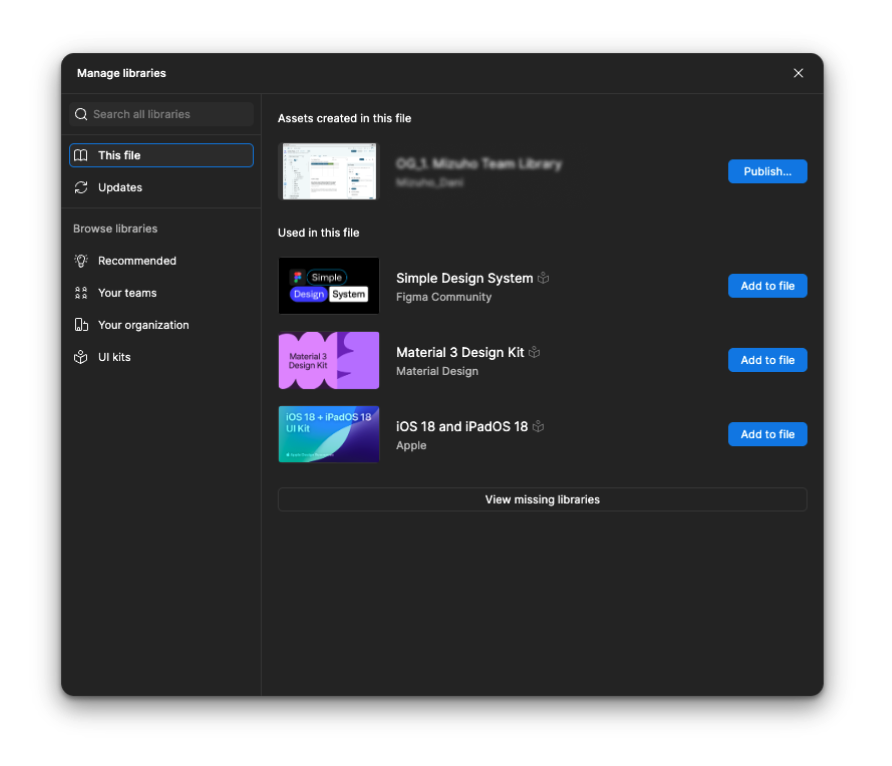Click the refresh icon beside Updates
892x766 pixels.
click(x=81, y=187)
